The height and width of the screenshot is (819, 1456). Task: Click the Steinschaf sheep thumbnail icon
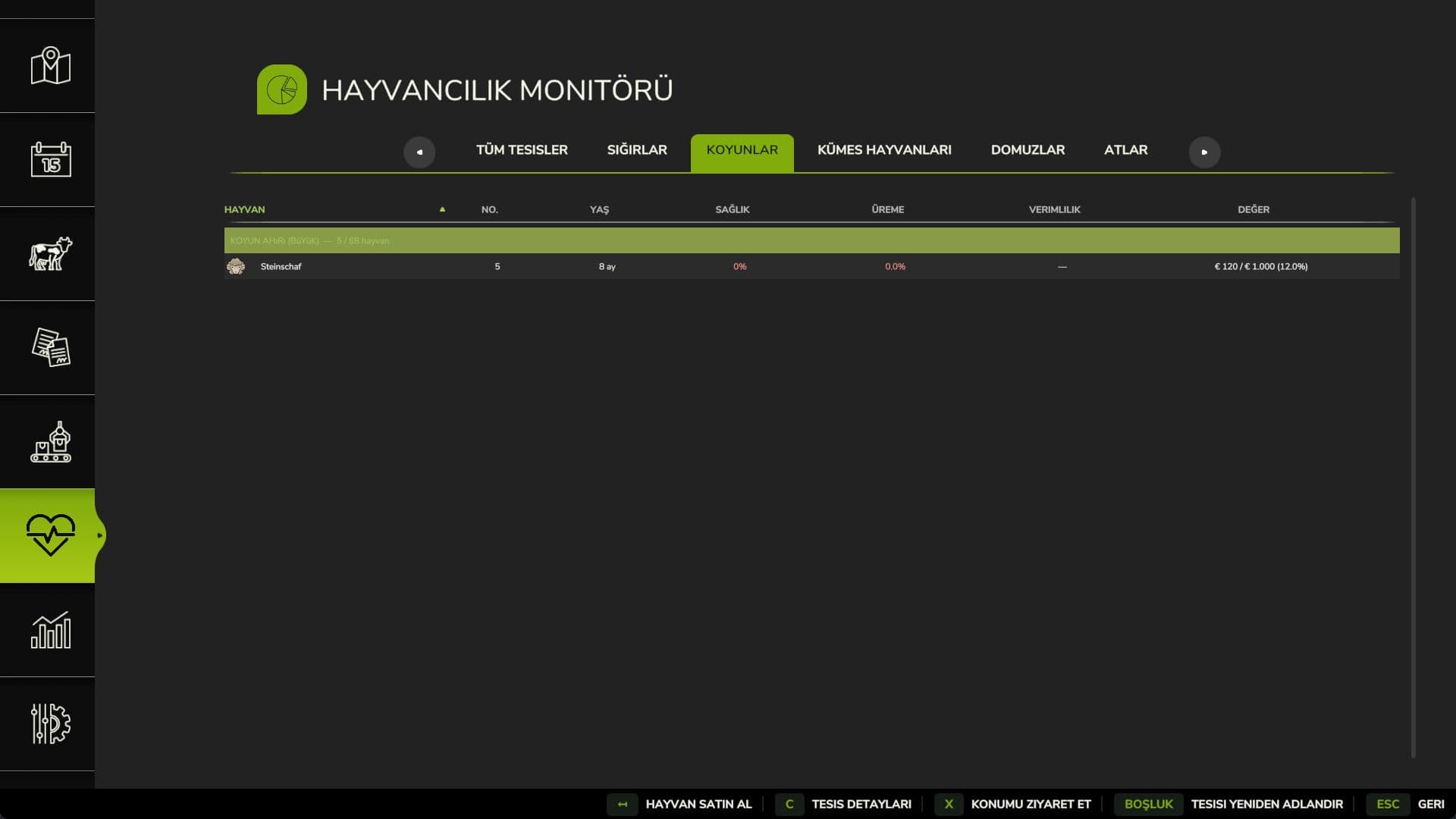236,266
